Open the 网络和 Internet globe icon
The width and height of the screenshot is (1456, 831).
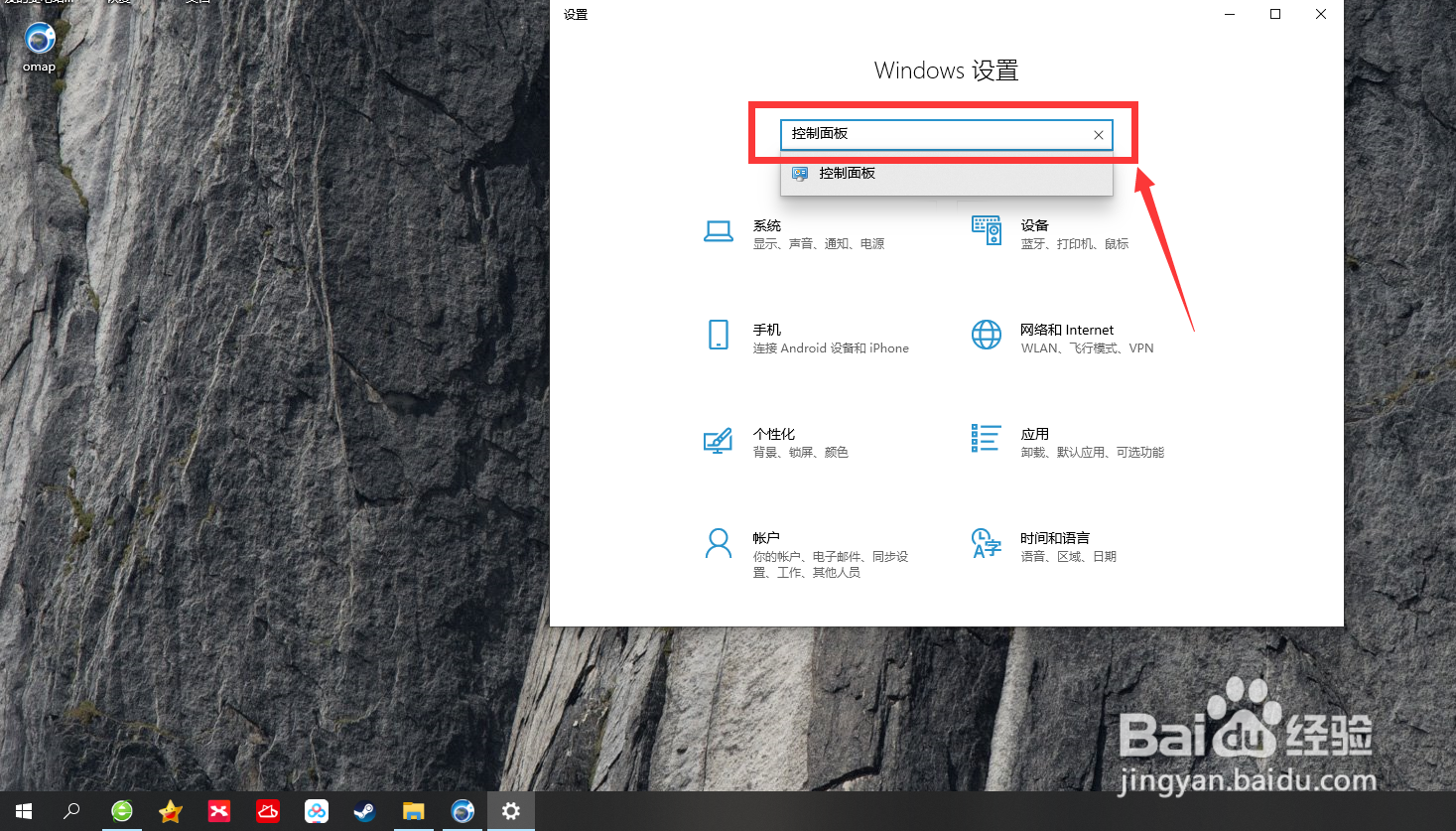point(987,335)
